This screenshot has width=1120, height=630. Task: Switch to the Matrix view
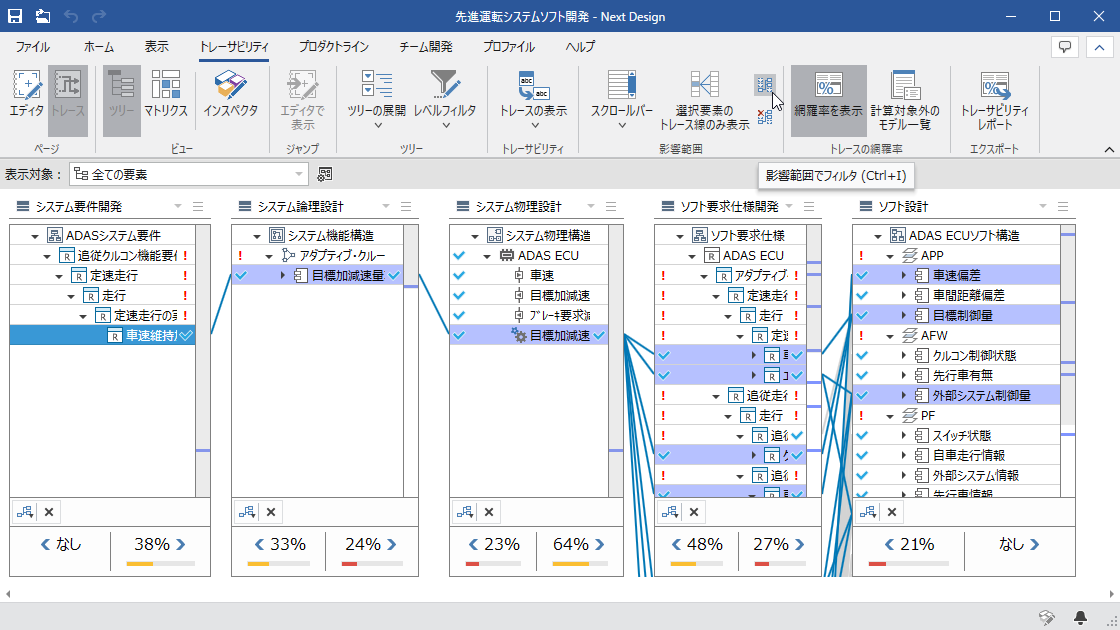point(165,95)
